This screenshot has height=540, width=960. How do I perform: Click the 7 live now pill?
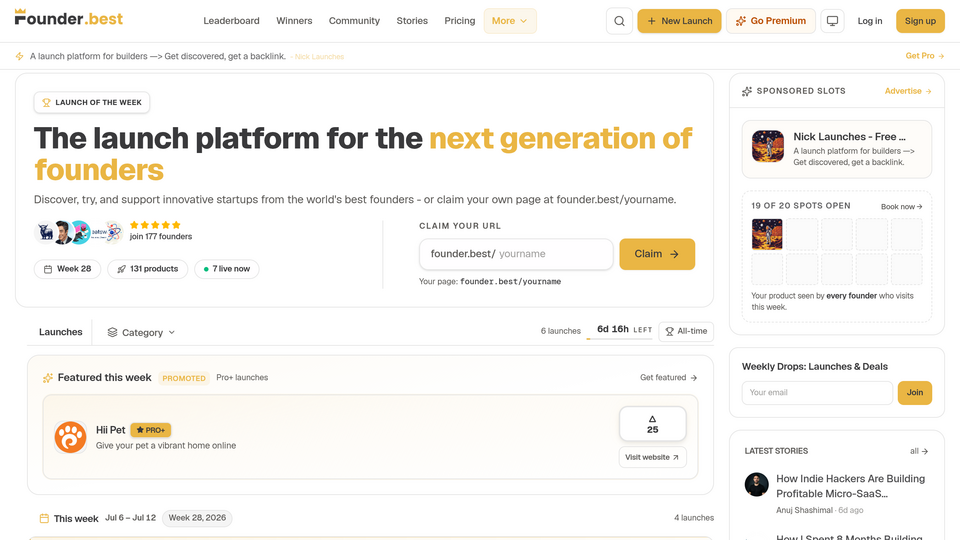point(227,269)
